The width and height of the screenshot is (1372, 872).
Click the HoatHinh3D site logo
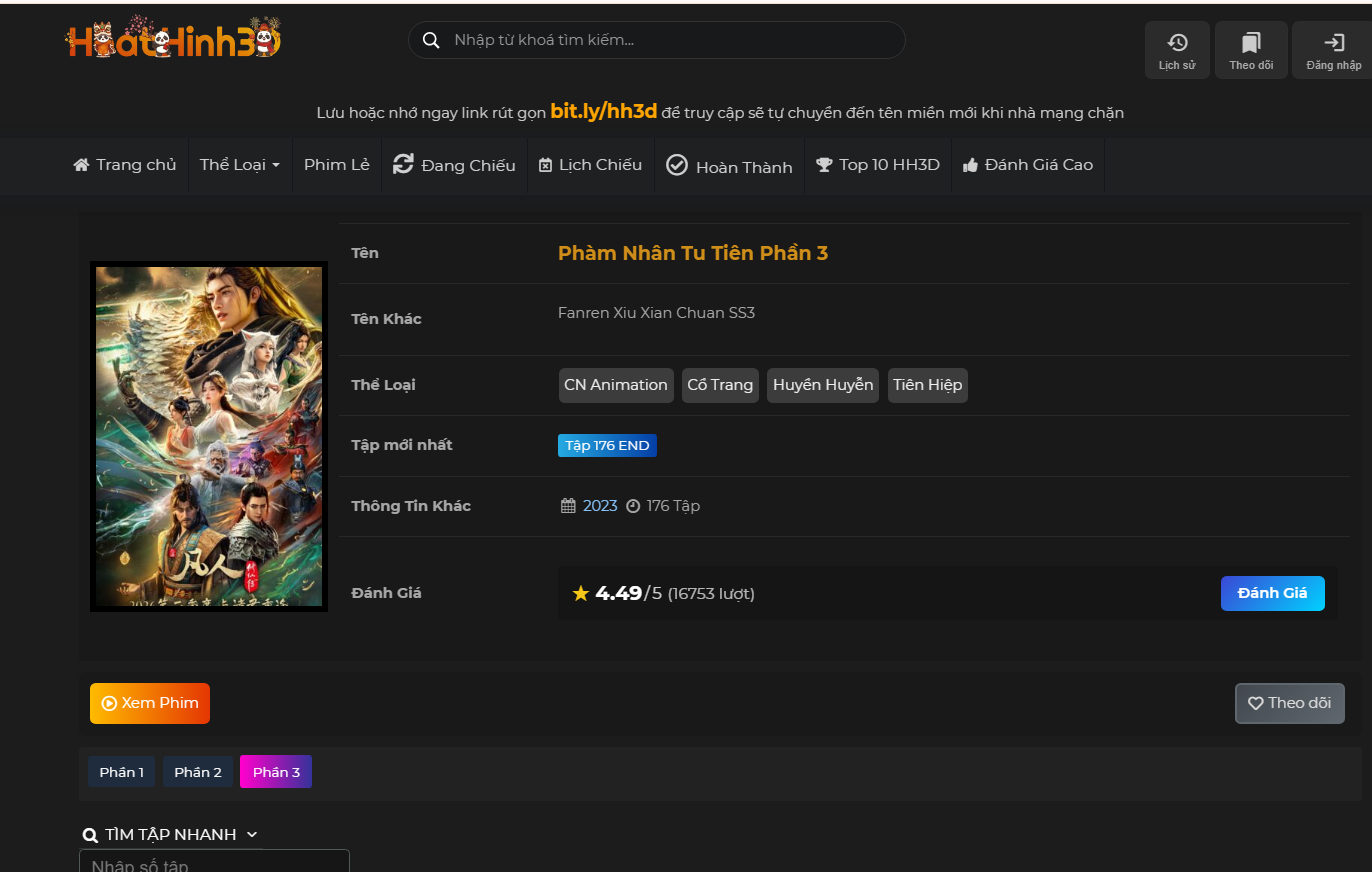click(173, 40)
